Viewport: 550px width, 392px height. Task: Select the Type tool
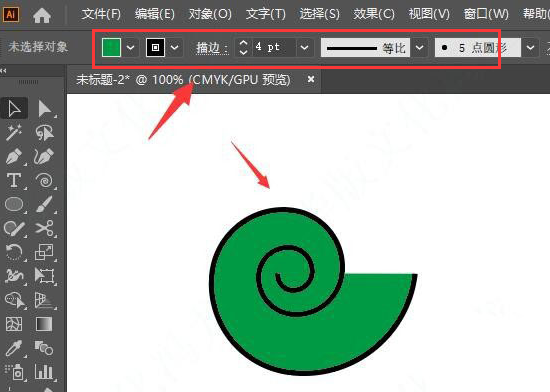14,180
